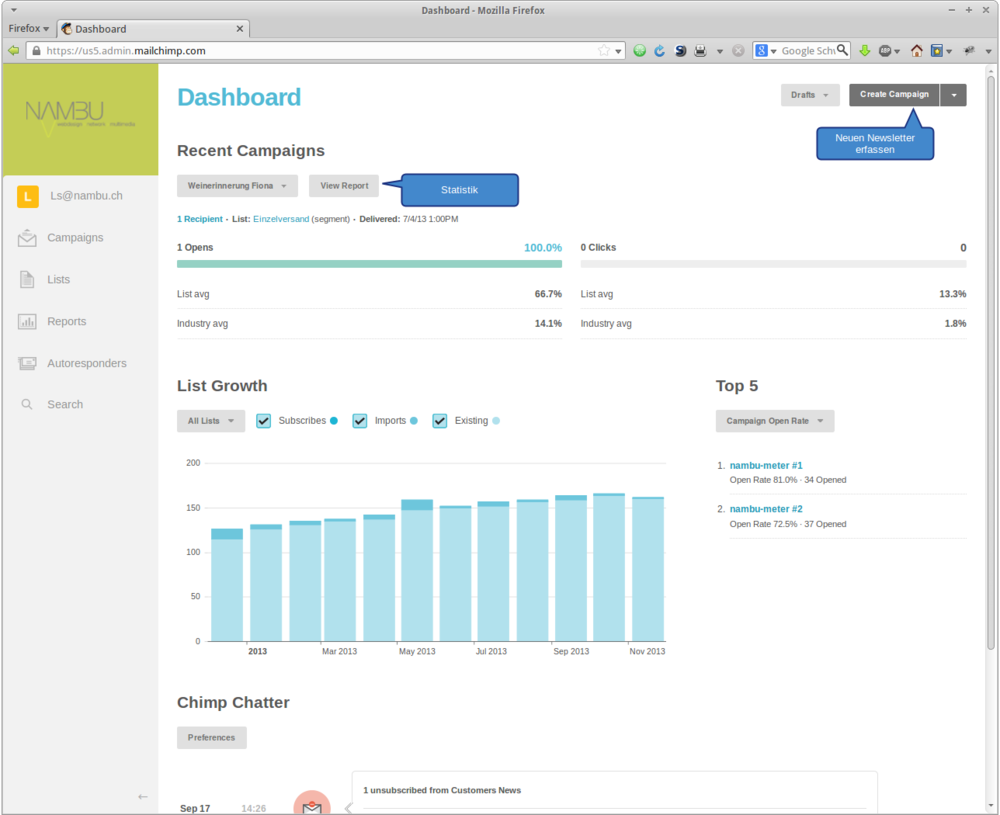Open the All Lists dropdown
The width and height of the screenshot is (1000, 815).
pyautogui.click(x=211, y=421)
